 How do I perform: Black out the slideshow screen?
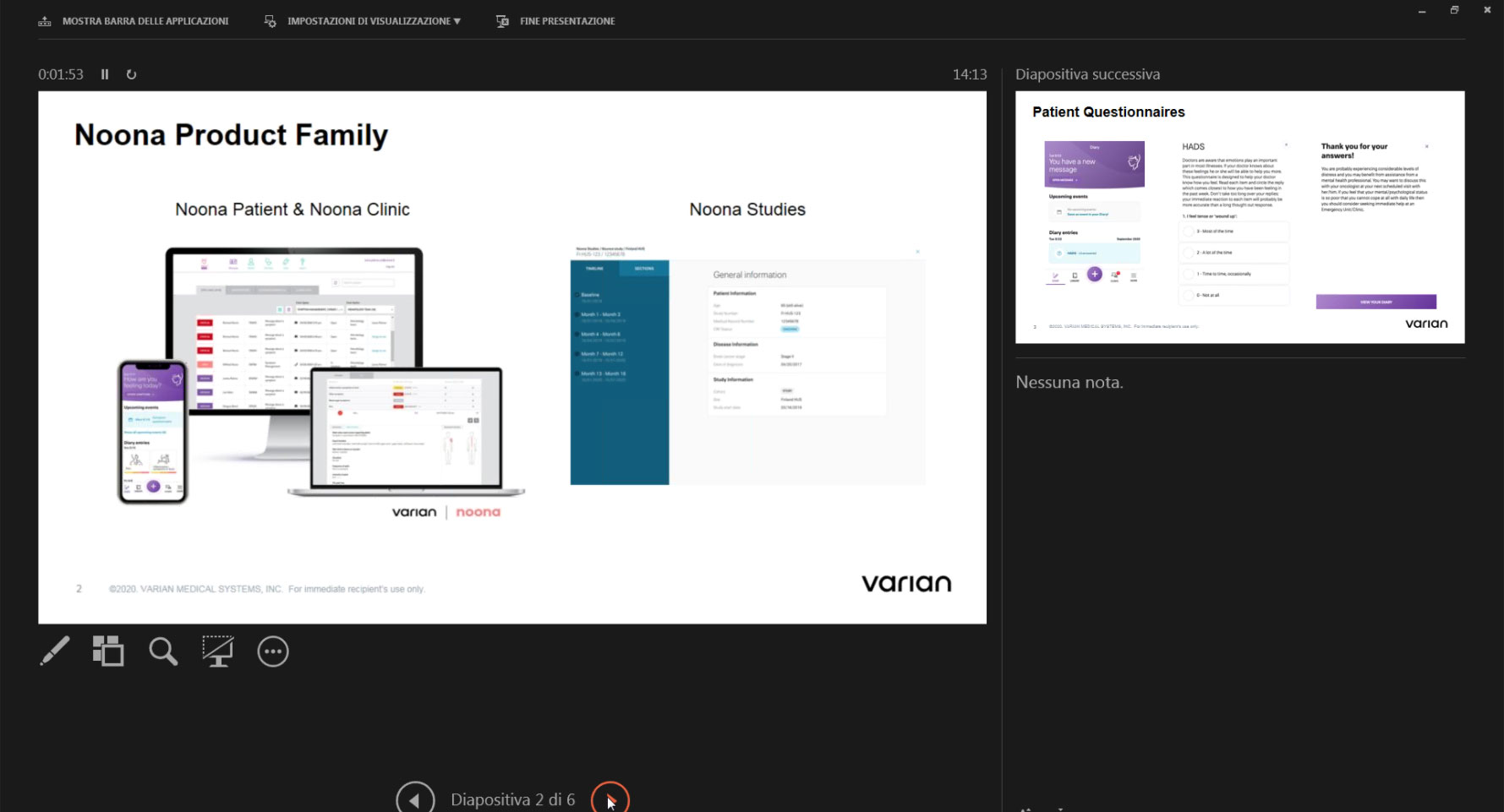tap(217, 651)
